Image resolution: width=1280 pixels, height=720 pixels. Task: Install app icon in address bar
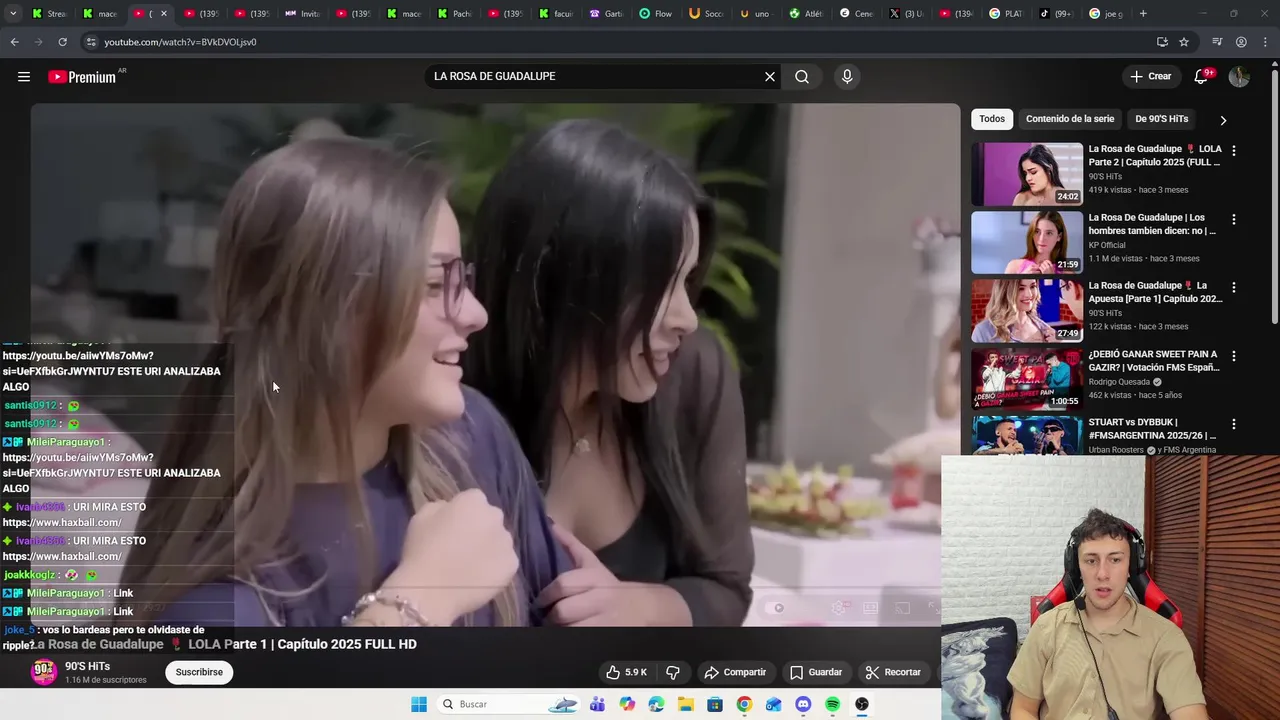(1162, 42)
